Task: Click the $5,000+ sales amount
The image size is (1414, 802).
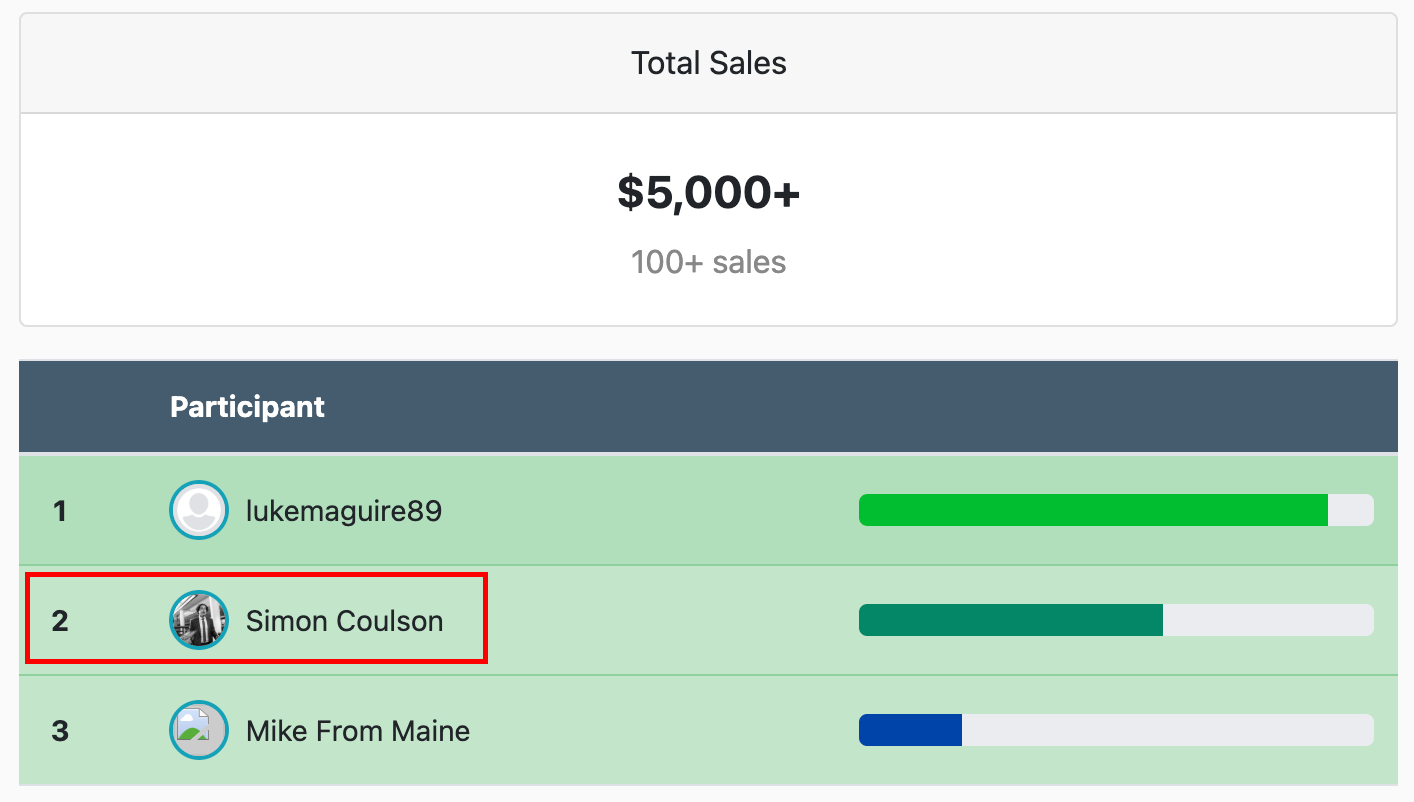Action: click(708, 192)
